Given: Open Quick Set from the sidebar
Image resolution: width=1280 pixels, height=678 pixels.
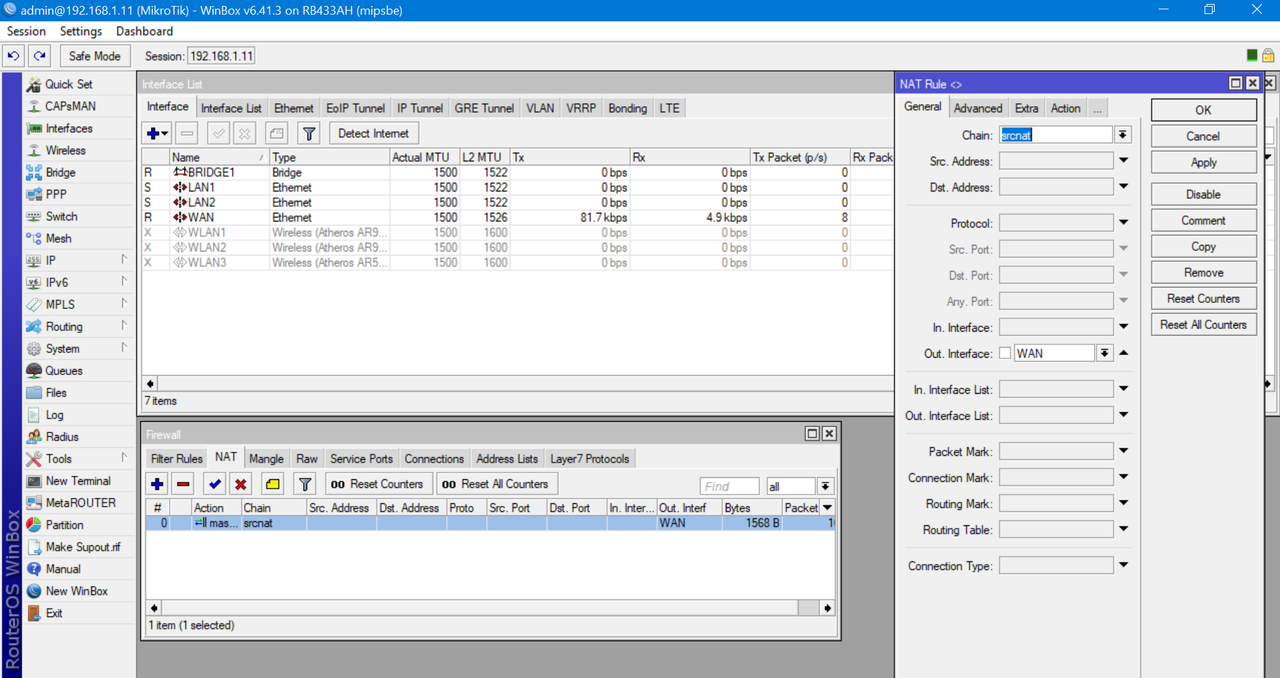Looking at the screenshot, I should [68, 84].
